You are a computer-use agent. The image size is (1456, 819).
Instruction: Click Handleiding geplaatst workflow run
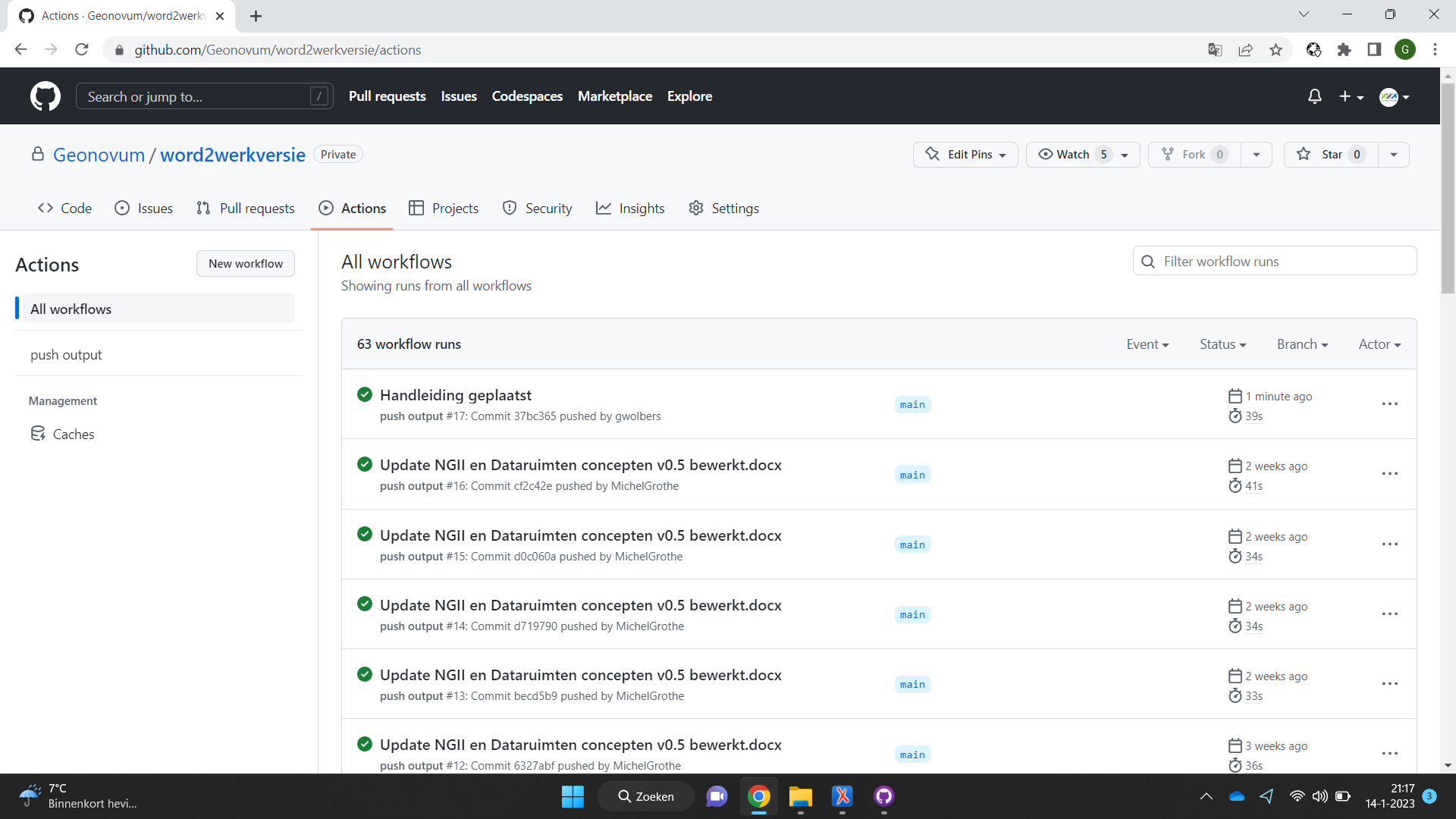(456, 395)
